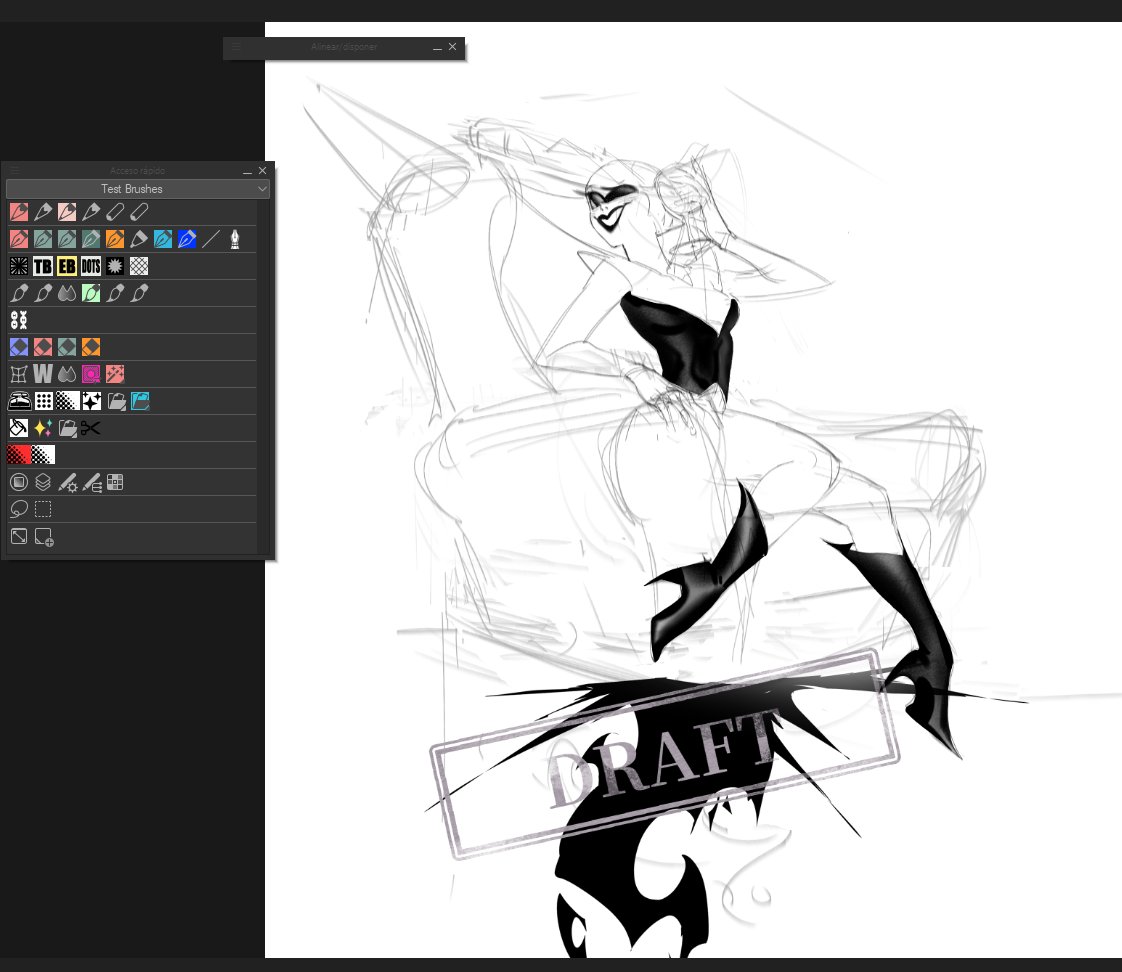The height and width of the screenshot is (972, 1122).
Task: Click the straight line ruler tool
Action: pos(212,238)
